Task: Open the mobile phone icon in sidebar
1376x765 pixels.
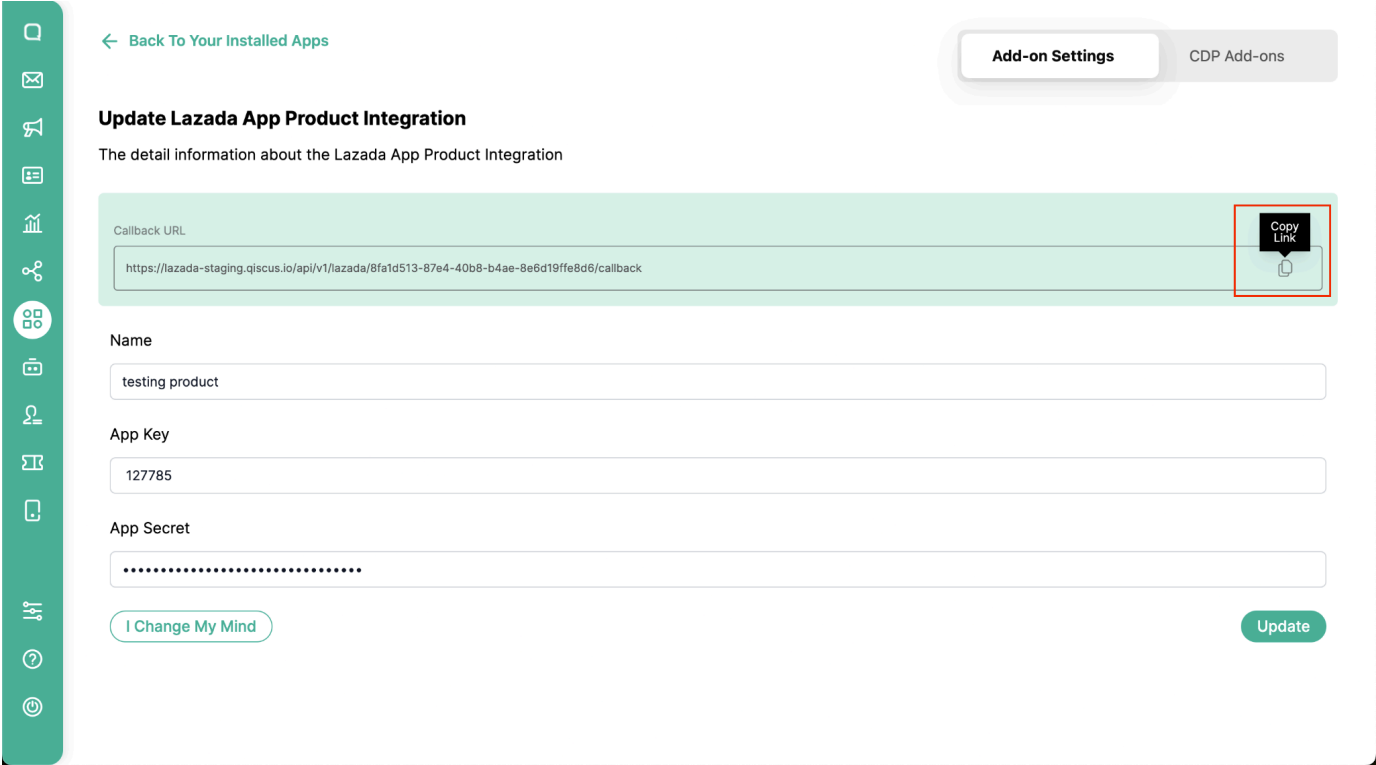Action: pos(32,510)
